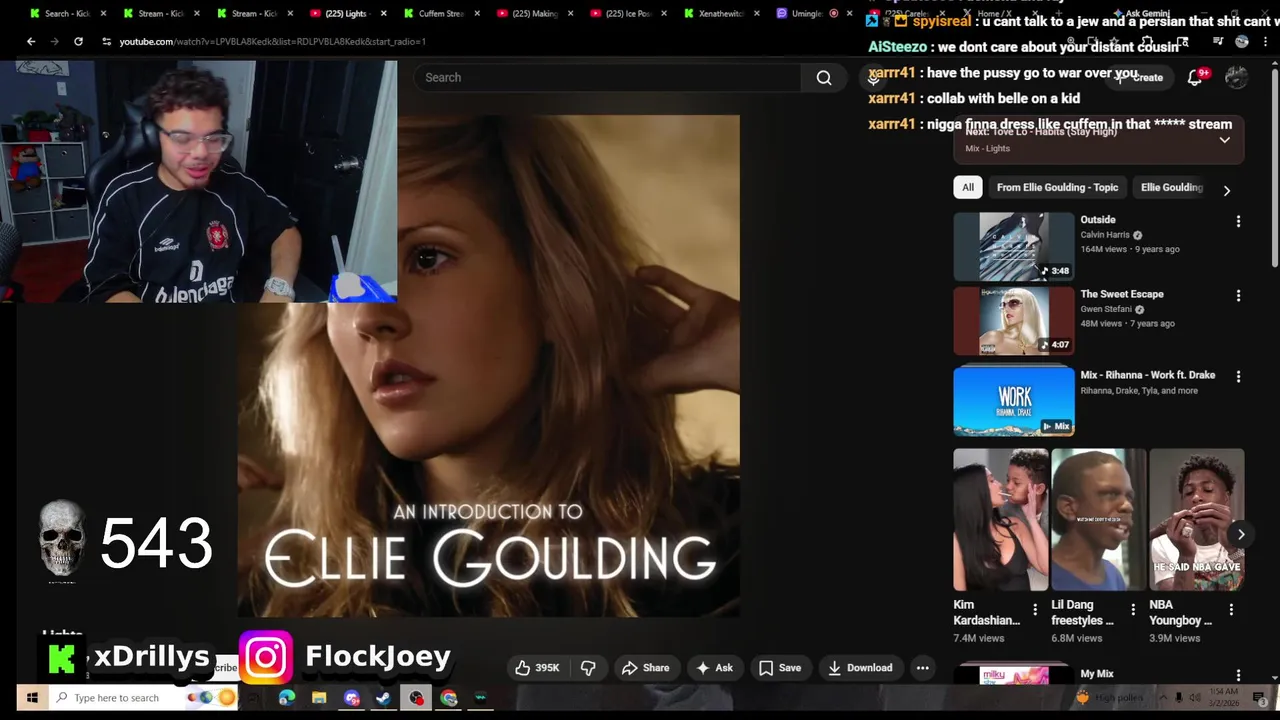Show more filter chips with right arrow
1280x720 pixels.
point(1227,190)
